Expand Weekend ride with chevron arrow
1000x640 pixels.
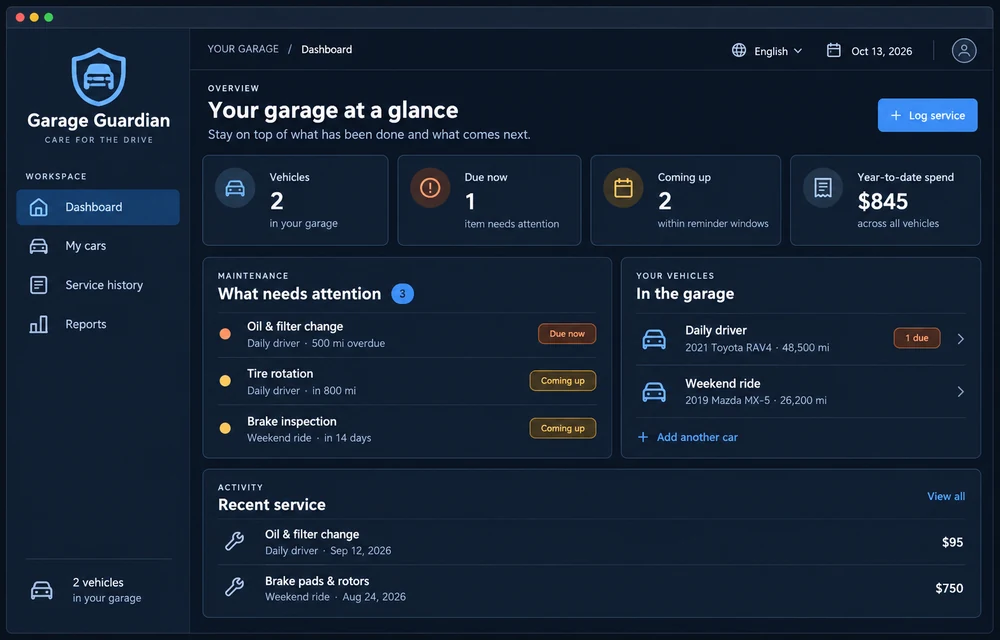[x=960, y=392]
